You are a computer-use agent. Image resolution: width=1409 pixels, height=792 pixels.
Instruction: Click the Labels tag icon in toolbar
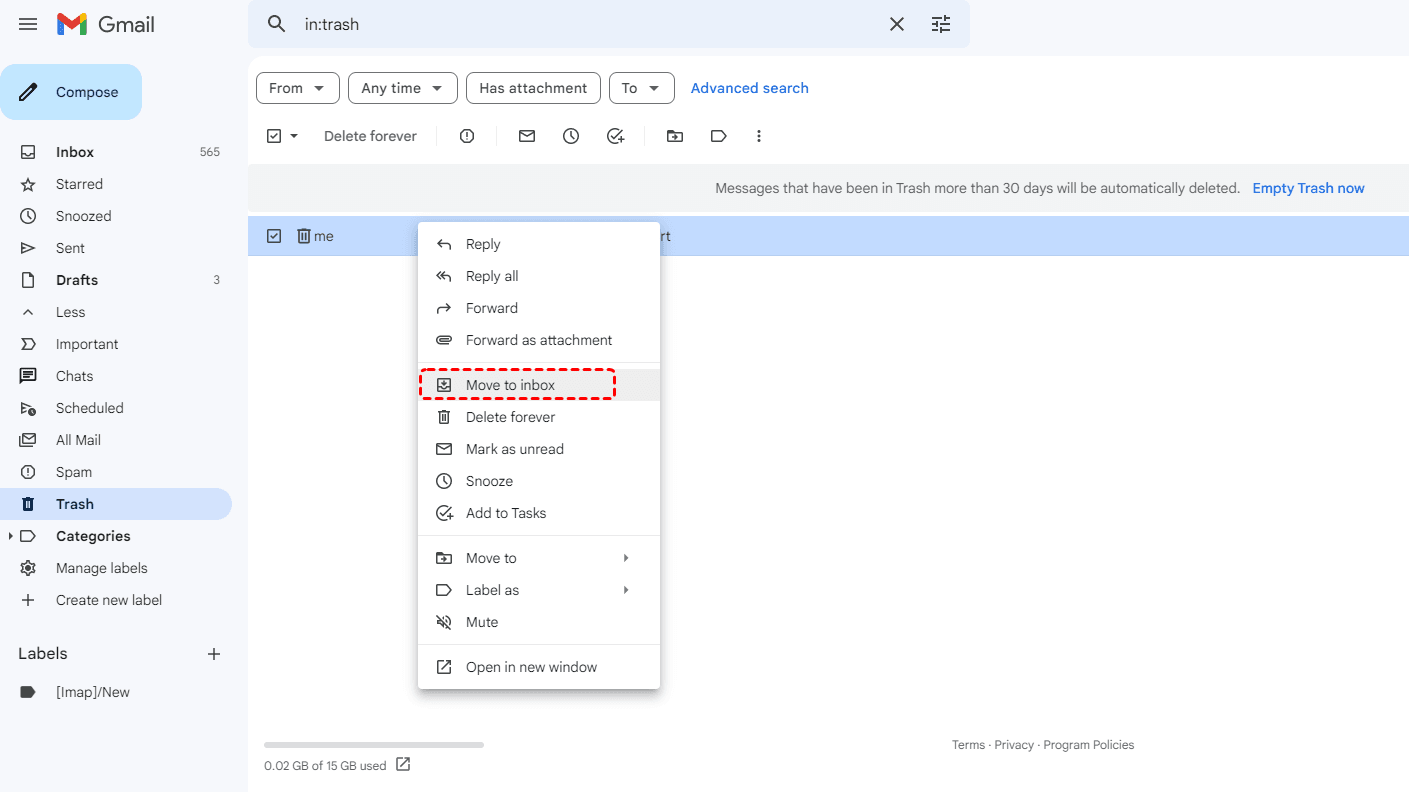[719, 136]
